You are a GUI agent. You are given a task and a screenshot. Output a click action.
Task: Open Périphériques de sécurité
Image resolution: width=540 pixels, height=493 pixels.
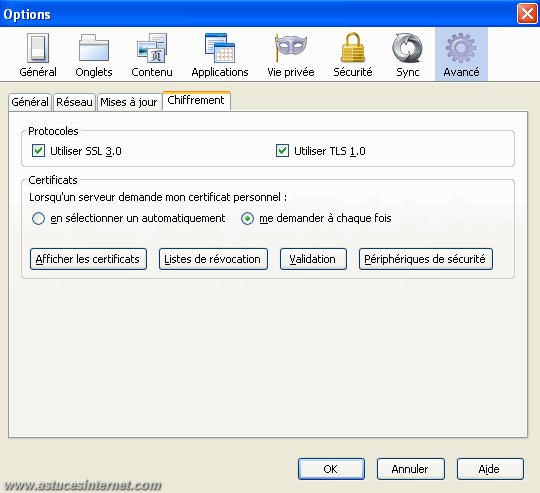point(426,259)
